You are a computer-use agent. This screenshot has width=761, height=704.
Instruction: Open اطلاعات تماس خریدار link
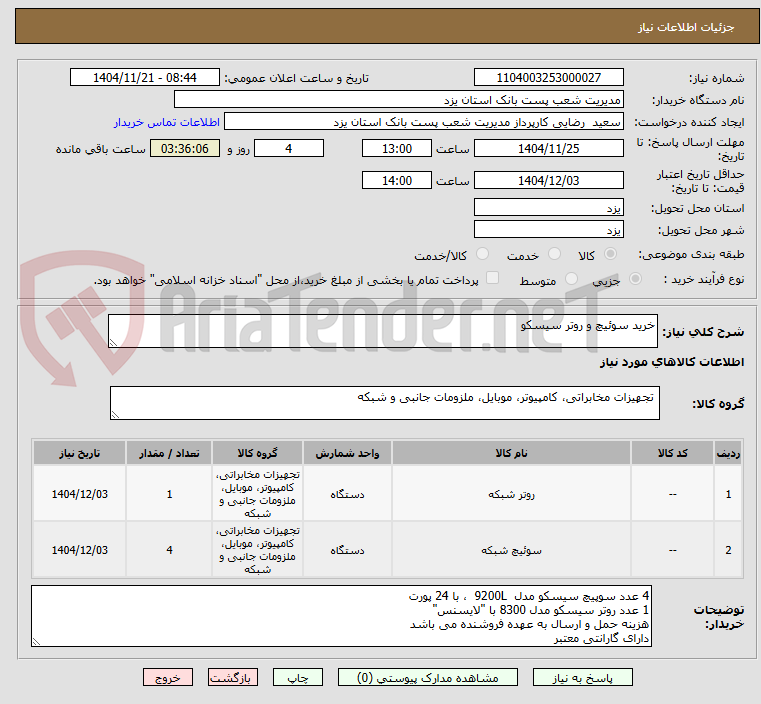(167, 122)
